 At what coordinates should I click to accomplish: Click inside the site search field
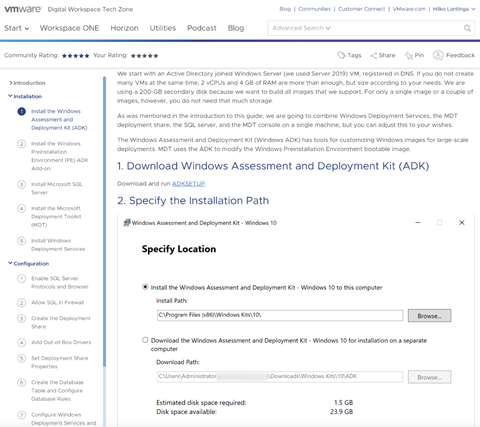click(371, 28)
